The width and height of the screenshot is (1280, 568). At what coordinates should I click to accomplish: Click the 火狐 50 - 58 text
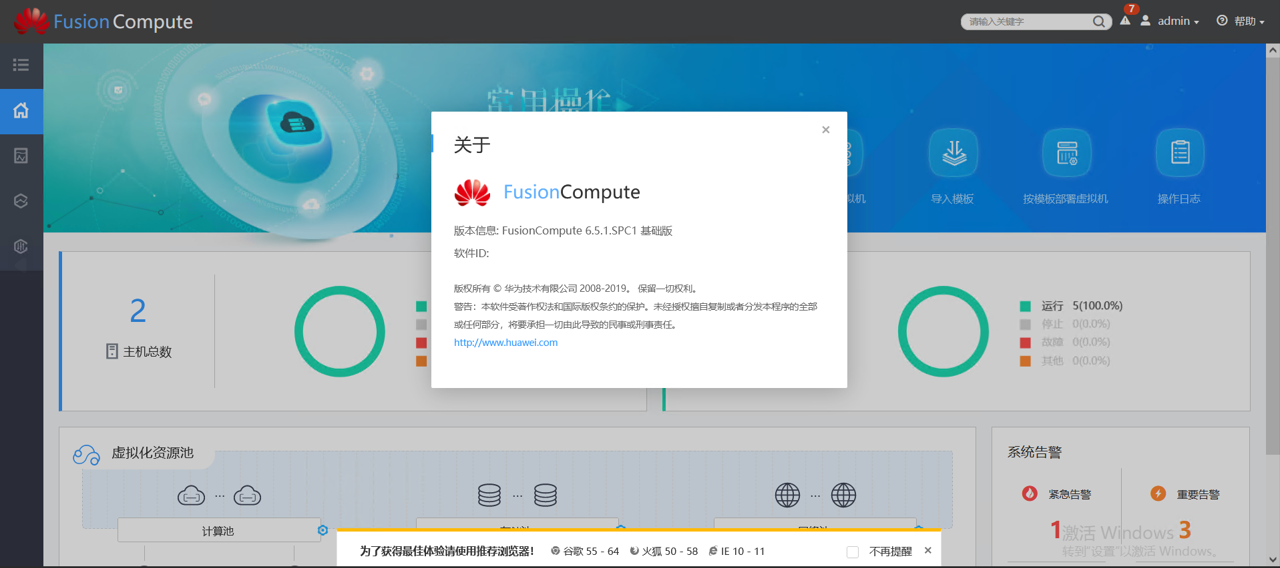click(x=670, y=551)
